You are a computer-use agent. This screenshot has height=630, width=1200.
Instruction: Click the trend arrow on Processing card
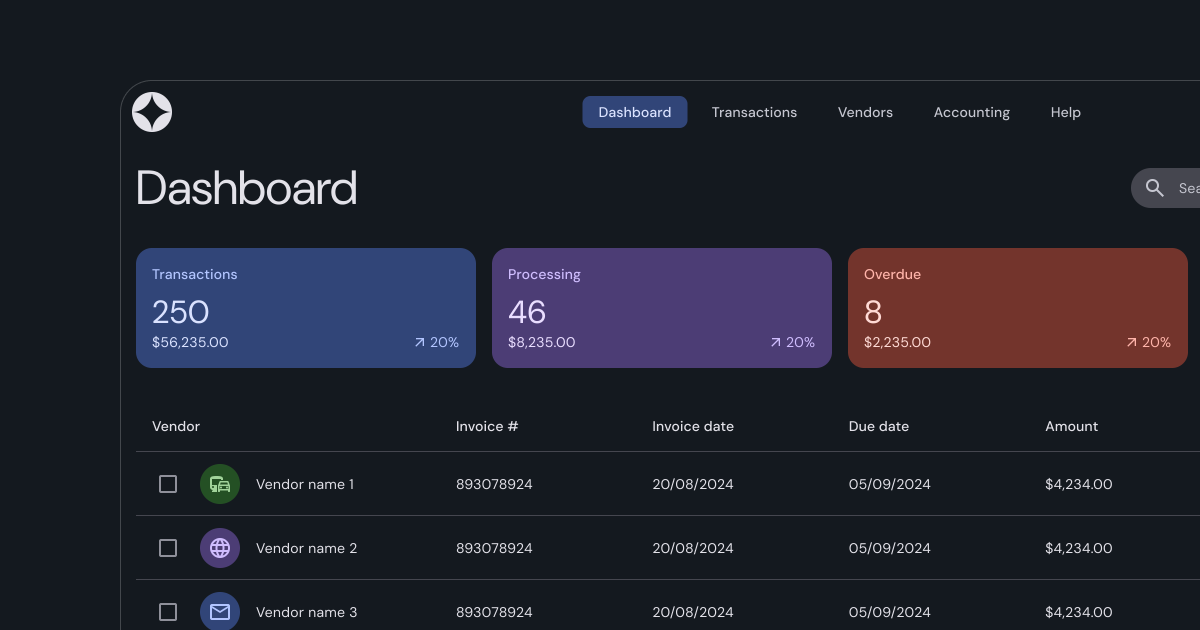pyautogui.click(x=776, y=343)
